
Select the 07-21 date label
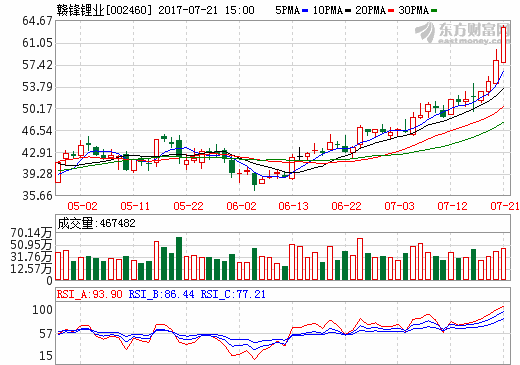click(x=505, y=206)
